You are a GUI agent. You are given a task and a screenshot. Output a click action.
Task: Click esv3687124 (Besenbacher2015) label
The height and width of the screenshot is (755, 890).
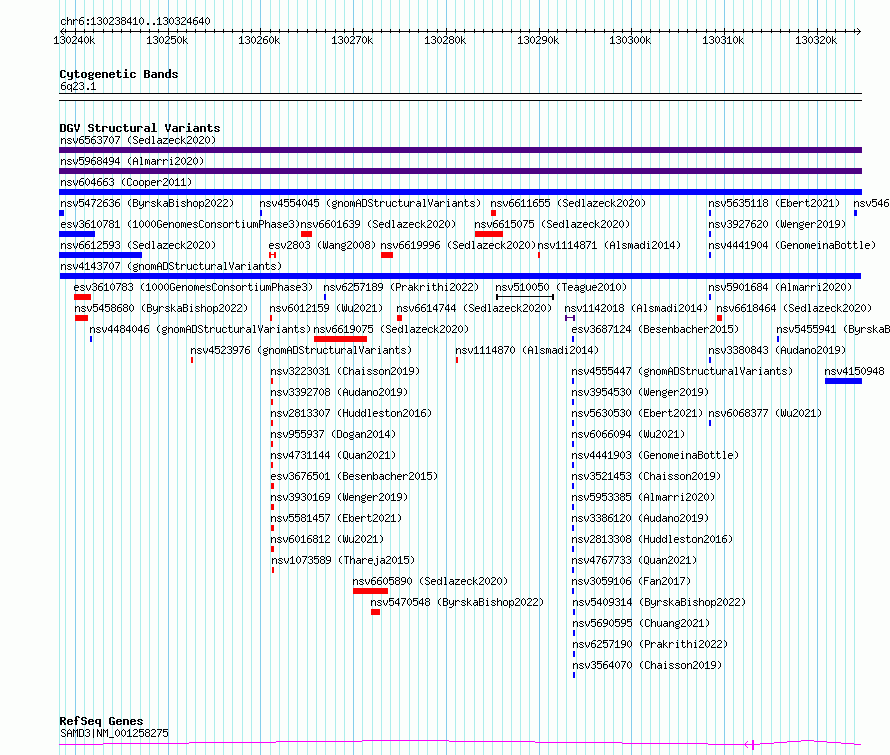(x=655, y=329)
